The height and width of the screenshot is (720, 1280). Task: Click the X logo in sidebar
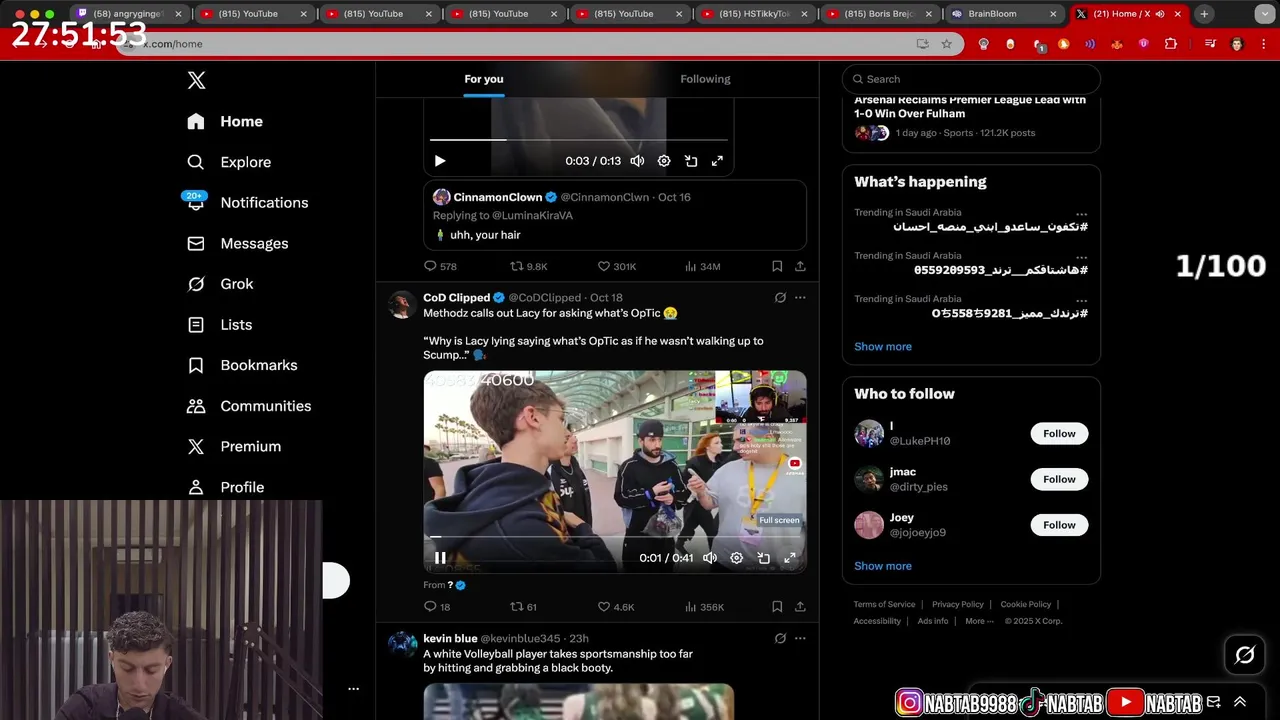coord(196,81)
